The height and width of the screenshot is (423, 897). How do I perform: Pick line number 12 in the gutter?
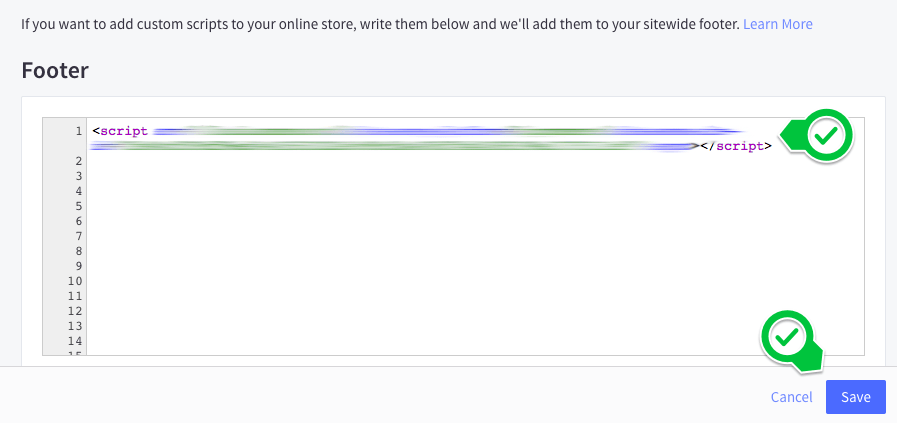coord(75,311)
